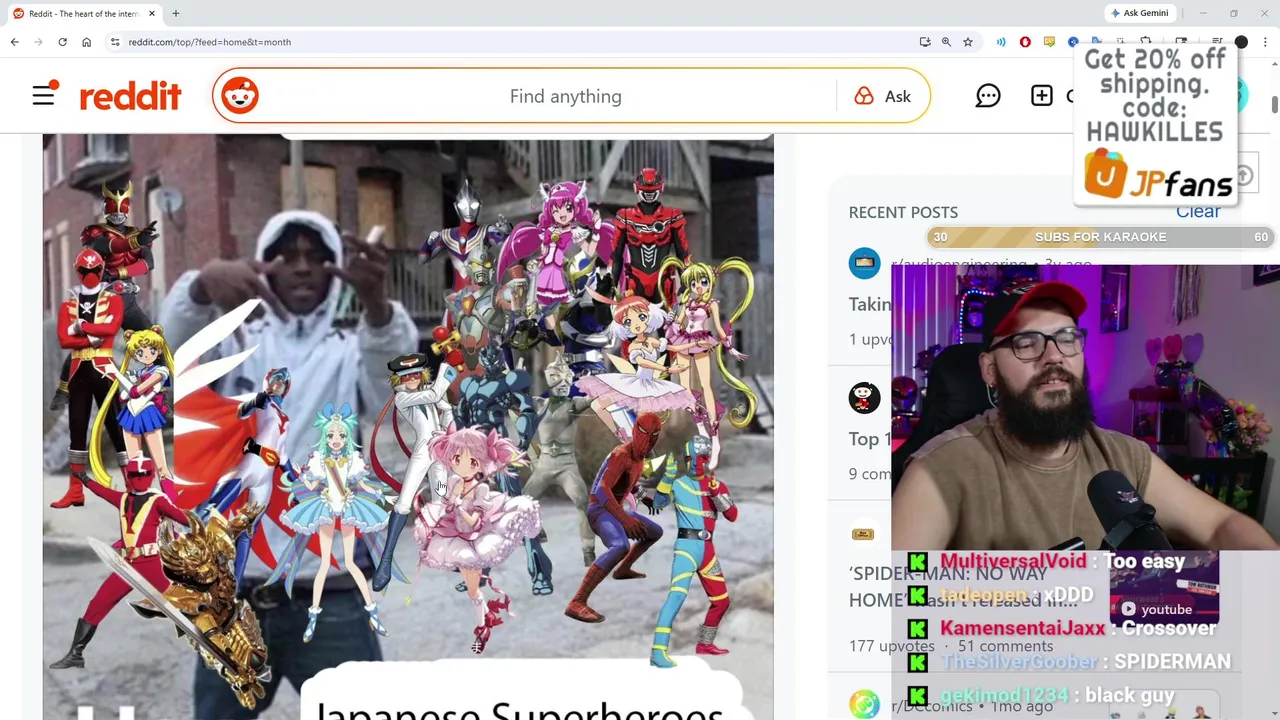1280x720 pixels.
Task: Go back with the browser back arrow
Action: click(x=15, y=42)
